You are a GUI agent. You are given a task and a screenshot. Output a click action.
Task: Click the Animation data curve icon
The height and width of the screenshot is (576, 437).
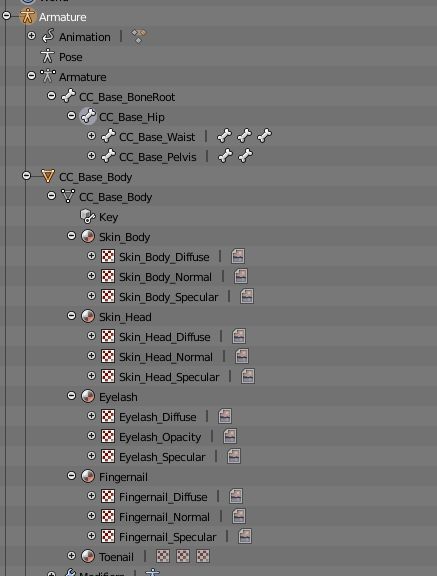tap(48, 36)
